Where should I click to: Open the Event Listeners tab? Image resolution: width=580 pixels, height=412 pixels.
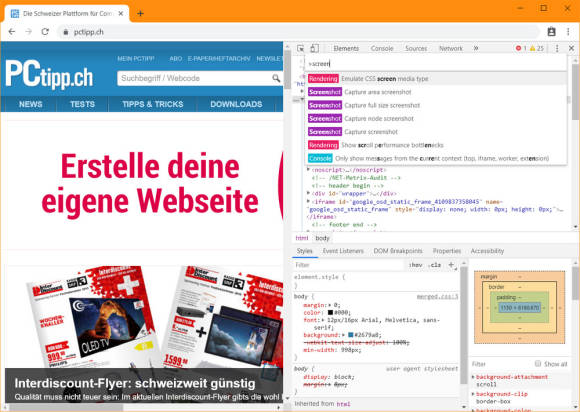click(343, 251)
